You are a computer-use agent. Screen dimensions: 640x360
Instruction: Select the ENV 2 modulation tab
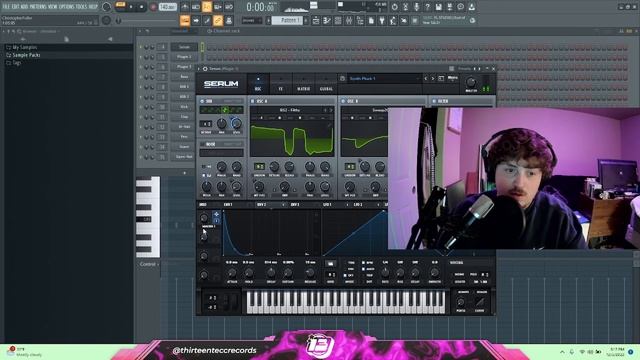pos(261,204)
